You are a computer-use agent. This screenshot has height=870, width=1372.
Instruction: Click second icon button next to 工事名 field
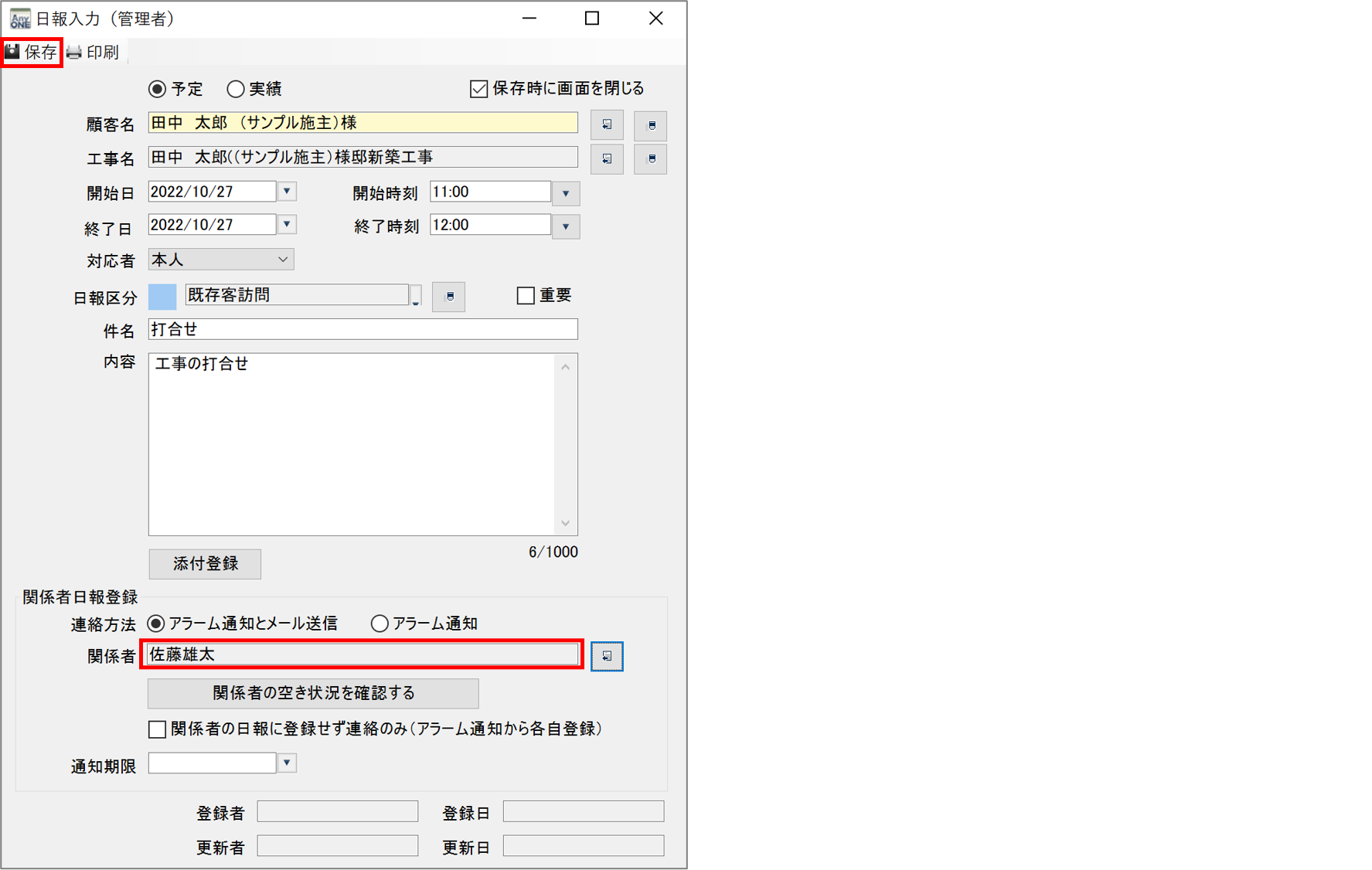pyautogui.click(x=650, y=158)
